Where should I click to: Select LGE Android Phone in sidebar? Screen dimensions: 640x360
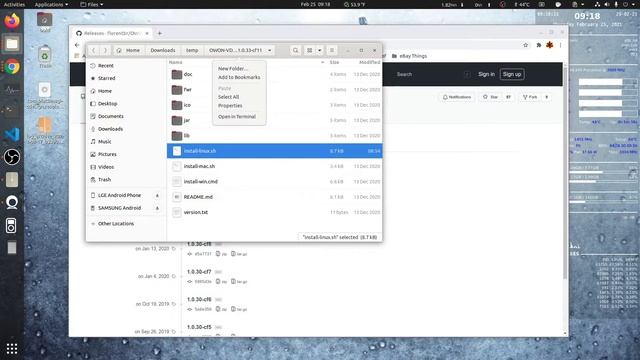pyautogui.click(x=119, y=196)
